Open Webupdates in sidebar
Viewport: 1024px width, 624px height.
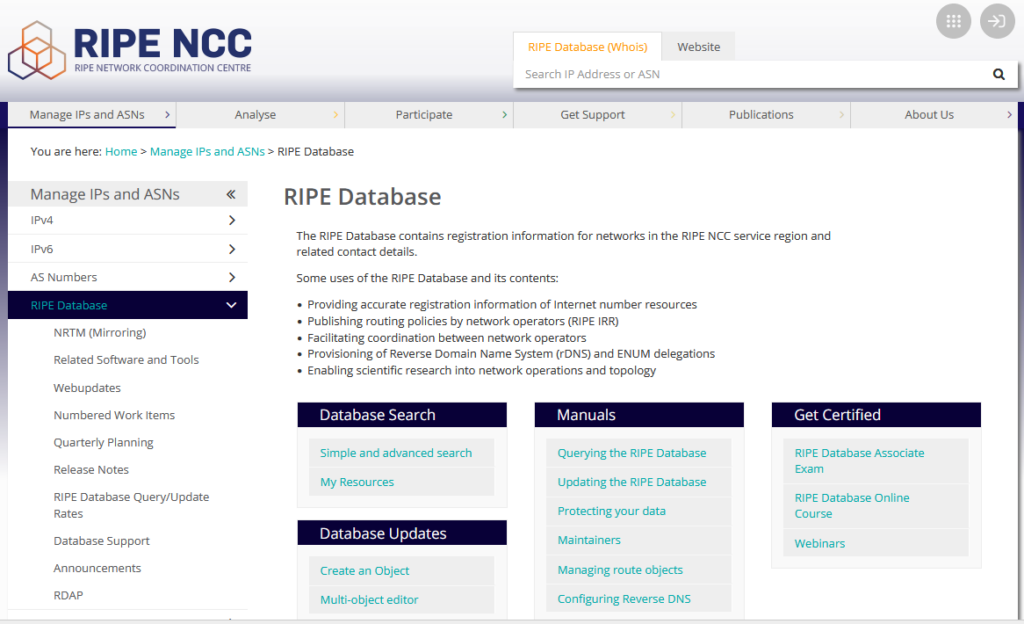(87, 388)
